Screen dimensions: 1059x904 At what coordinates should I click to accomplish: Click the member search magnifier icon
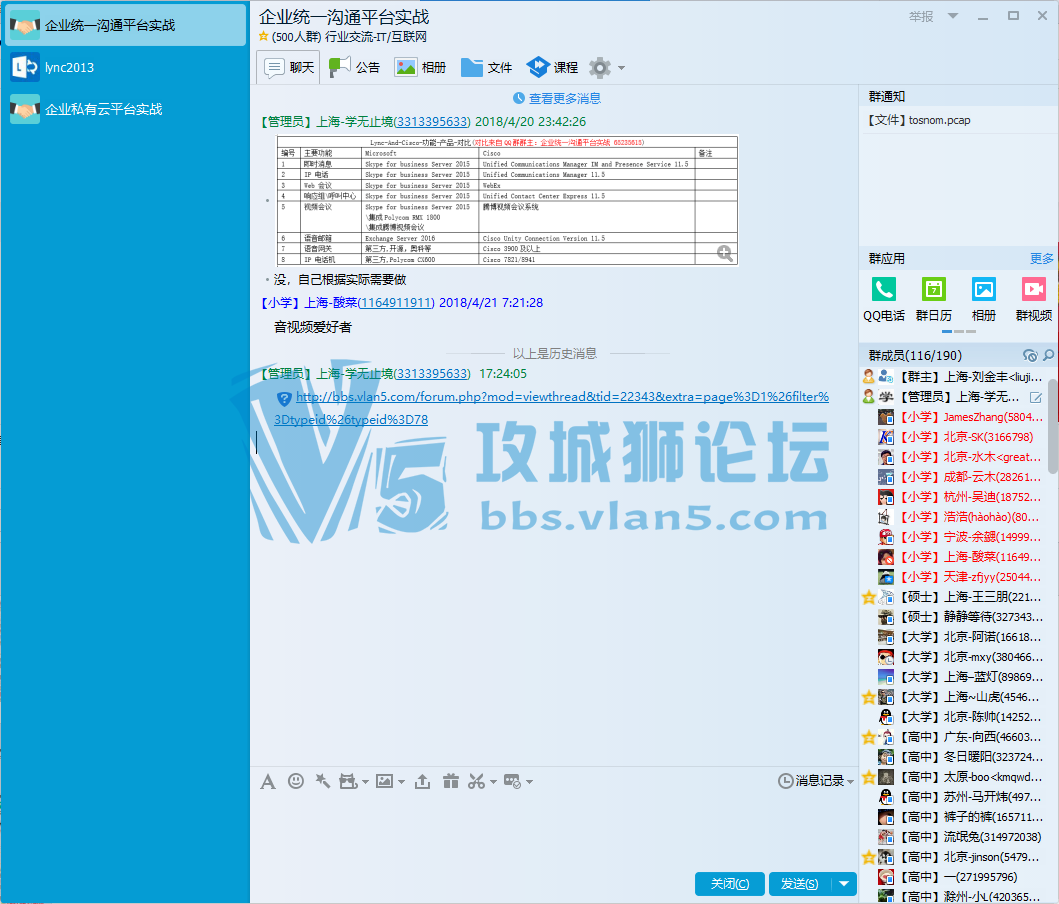(1048, 355)
